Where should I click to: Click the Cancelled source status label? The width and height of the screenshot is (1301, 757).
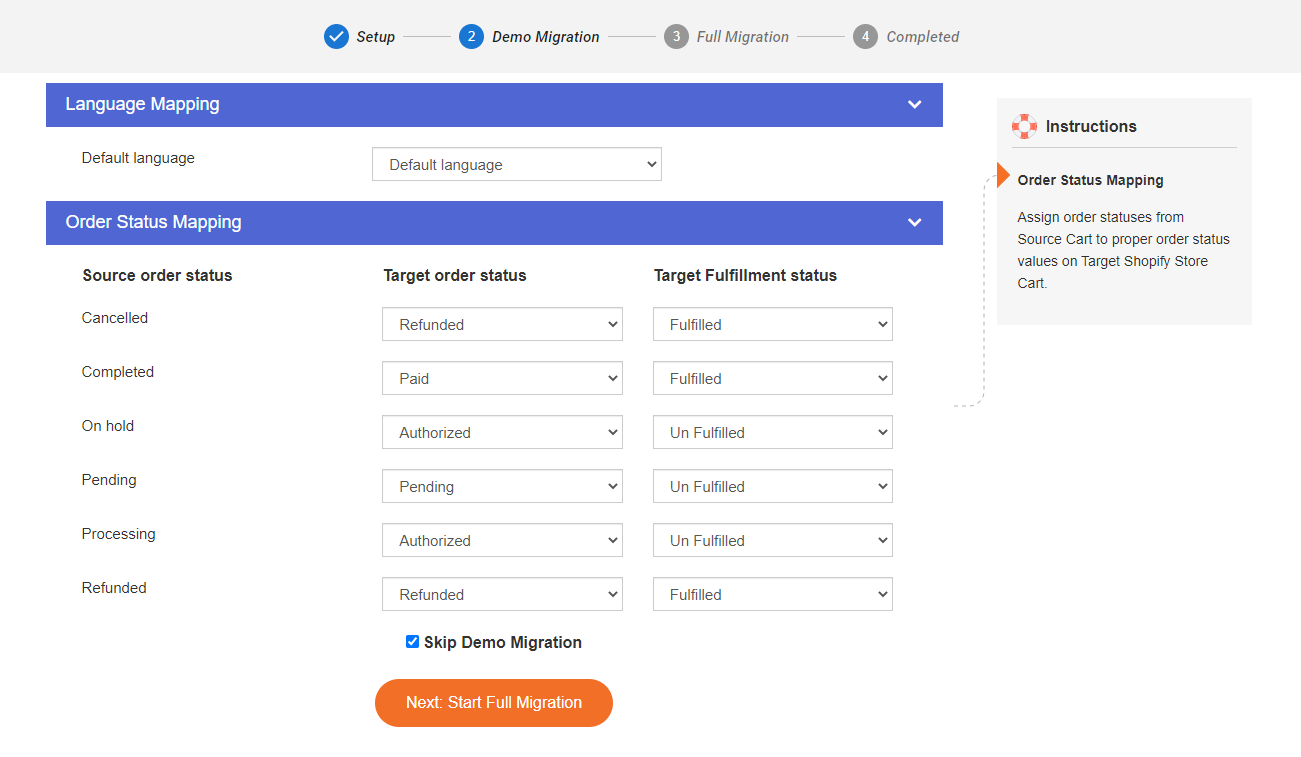pyautogui.click(x=115, y=318)
